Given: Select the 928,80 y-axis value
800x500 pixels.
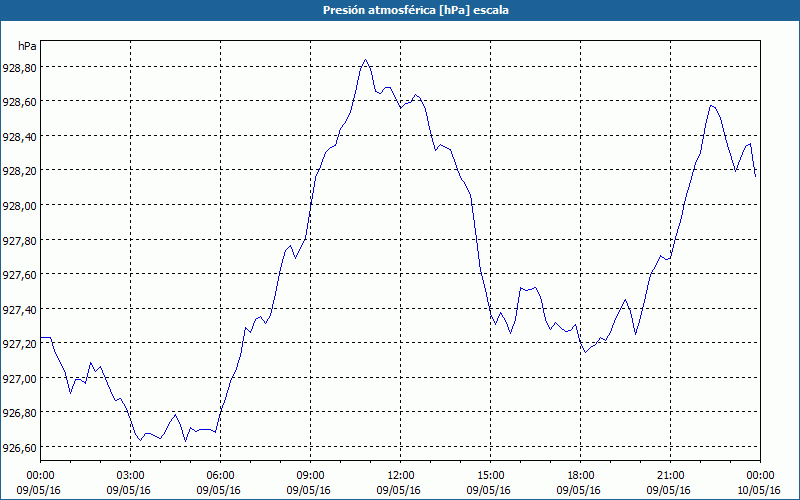Looking at the screenshot, I should tap(19, 67).
